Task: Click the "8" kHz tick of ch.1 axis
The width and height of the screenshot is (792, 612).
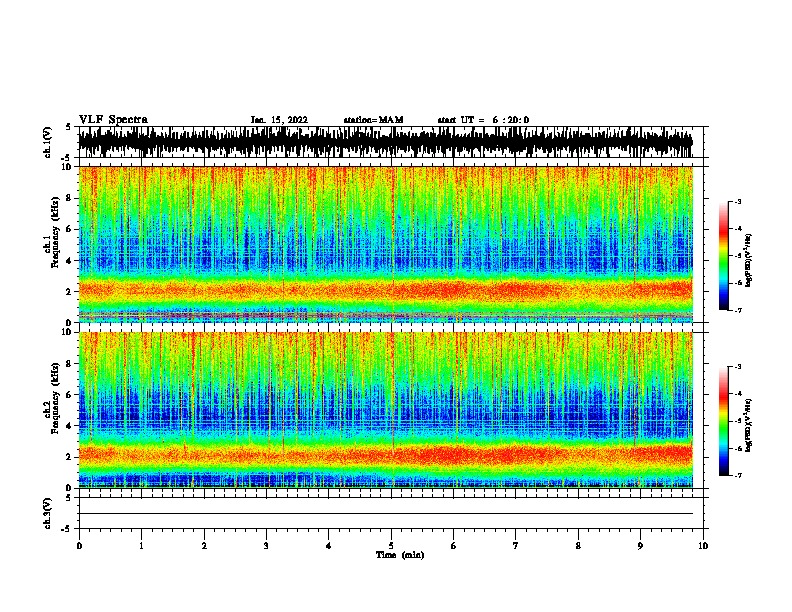Action: pyautogui.click(x=70, y=198)
